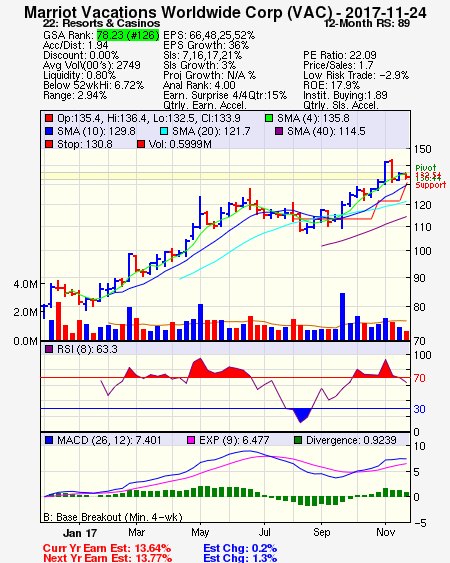Click the 'ROE: 17.9%' text

point(331,85)
